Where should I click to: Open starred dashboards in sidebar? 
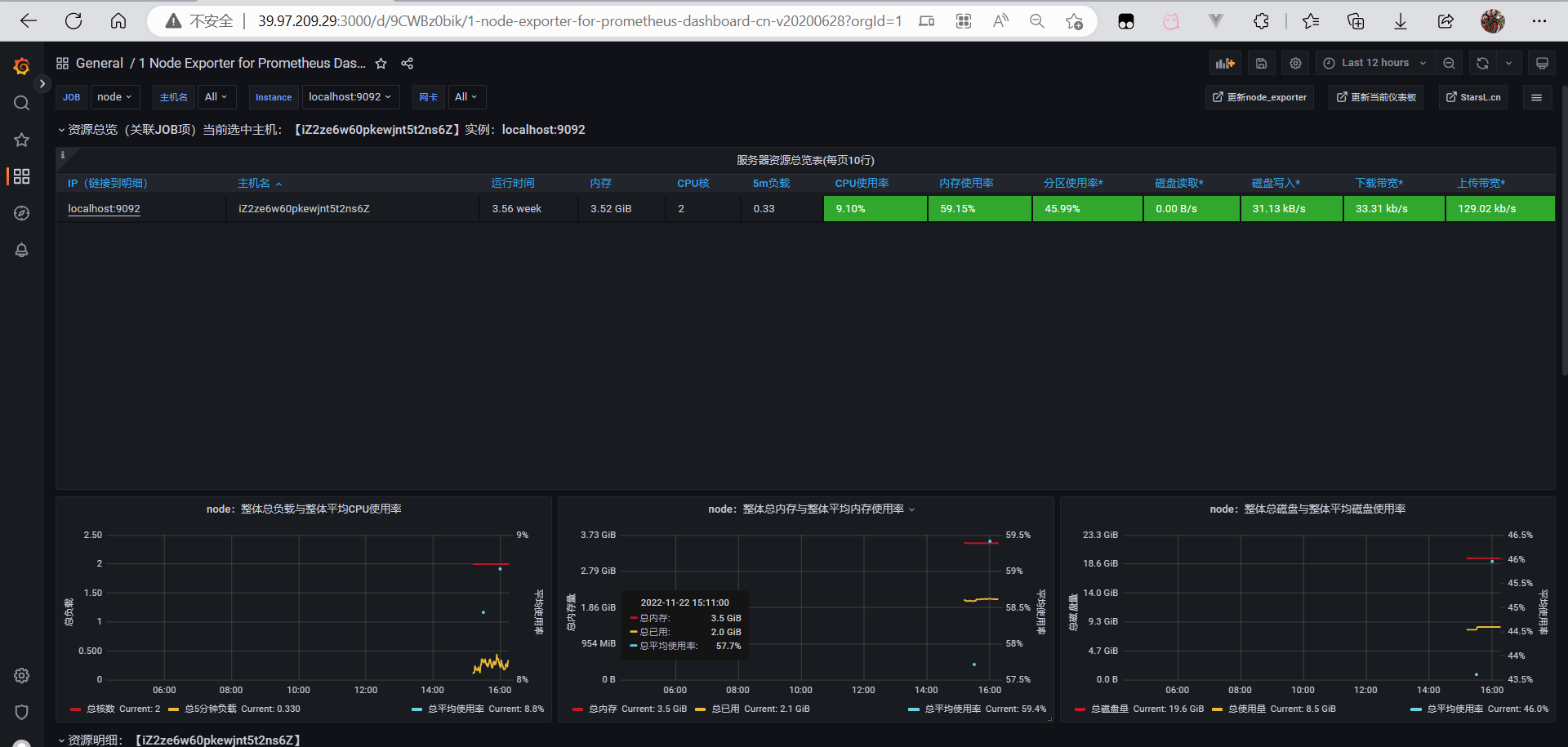click(22, 140)
